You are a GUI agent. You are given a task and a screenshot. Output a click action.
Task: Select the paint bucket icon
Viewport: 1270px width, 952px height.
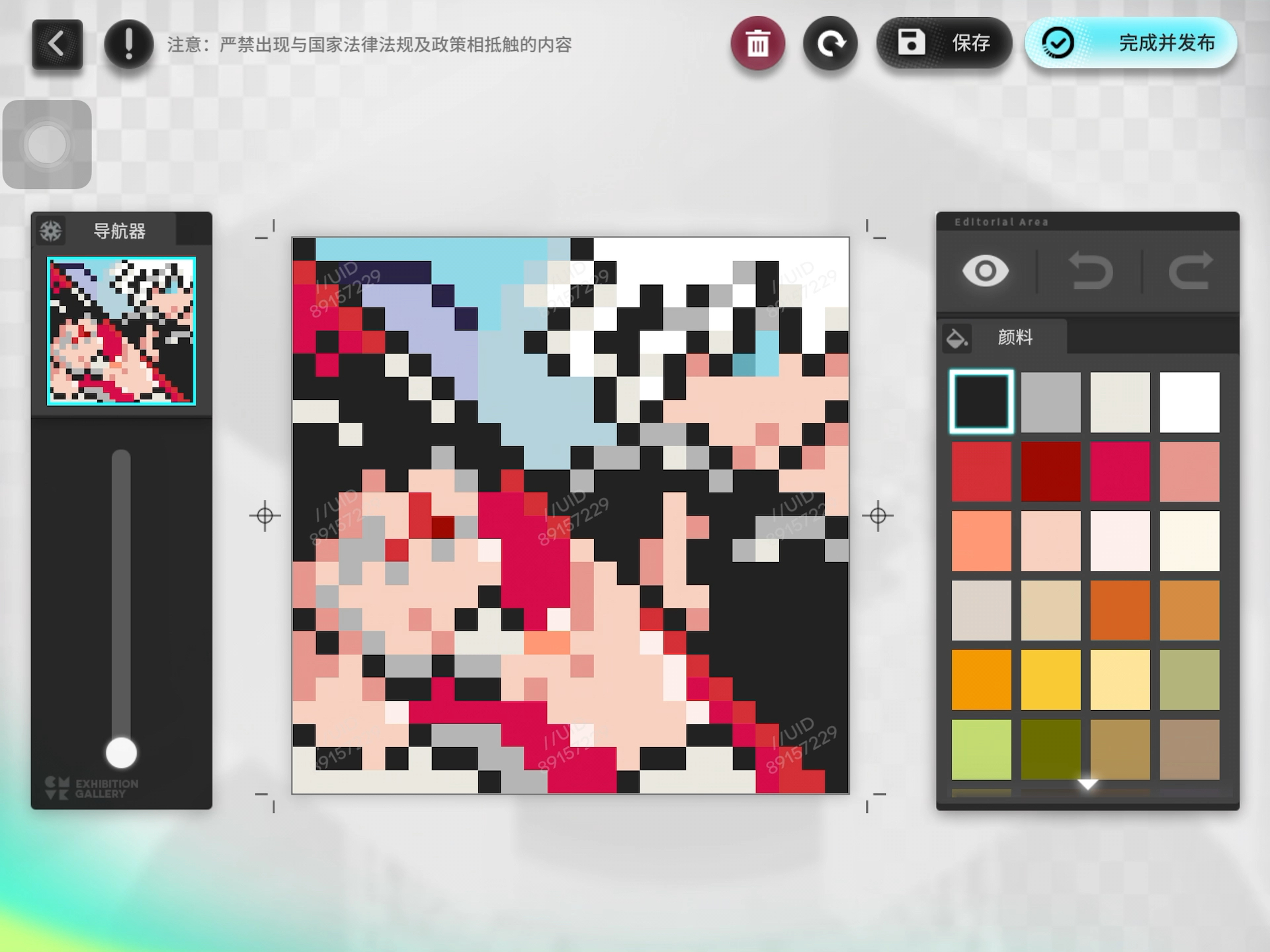pos(957,337)
